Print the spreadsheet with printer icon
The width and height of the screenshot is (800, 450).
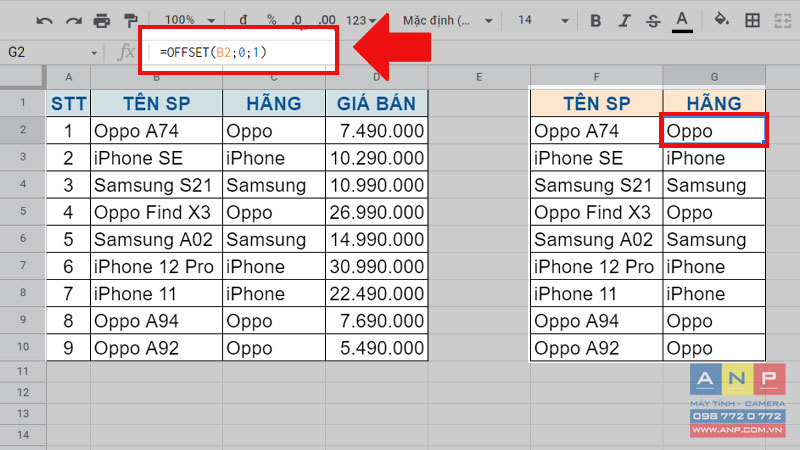(x=102, y=21)
